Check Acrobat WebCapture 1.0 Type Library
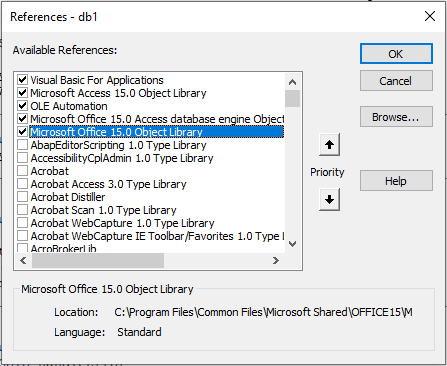 click(22, 223)
